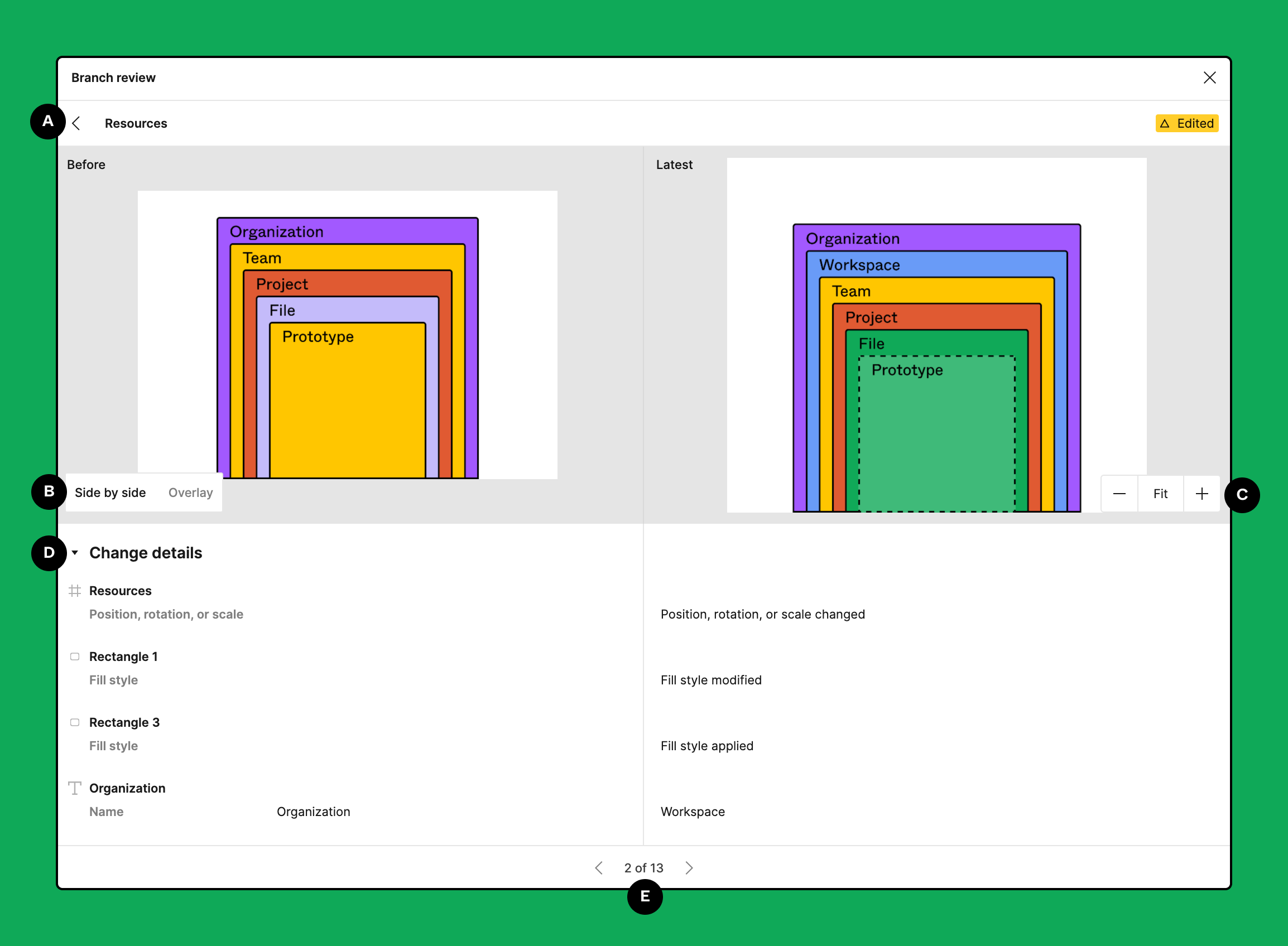Click the 'Rectangle 1' change row name
Image resolution: width=1288 pixels, height=946 pixels.
pyautogui.click(x=123, y=657)
